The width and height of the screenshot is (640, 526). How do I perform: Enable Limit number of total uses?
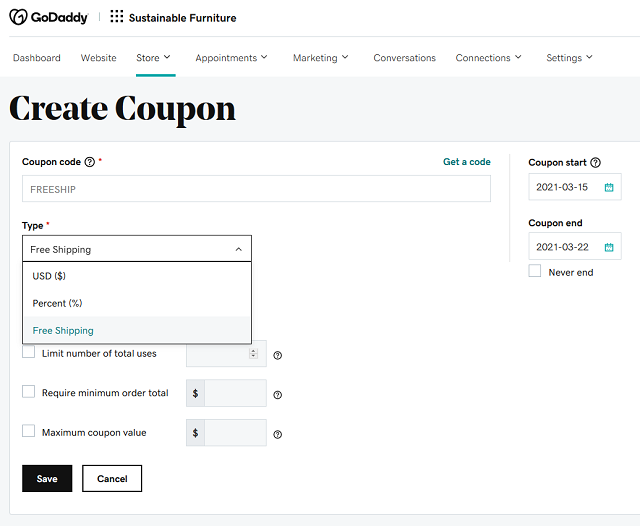[x=29, y=352]
